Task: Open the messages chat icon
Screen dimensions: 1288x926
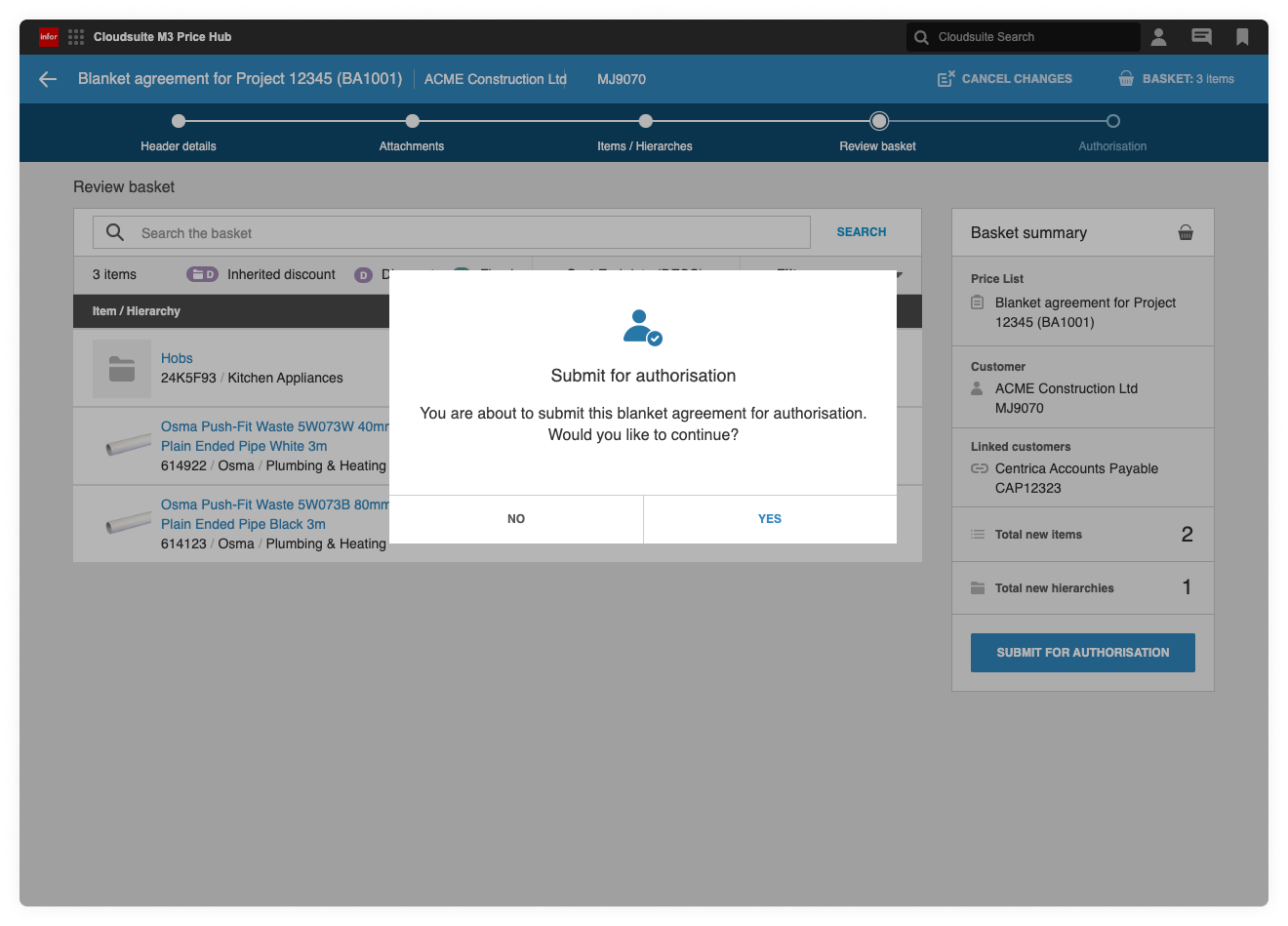Action: [1201, 37]
